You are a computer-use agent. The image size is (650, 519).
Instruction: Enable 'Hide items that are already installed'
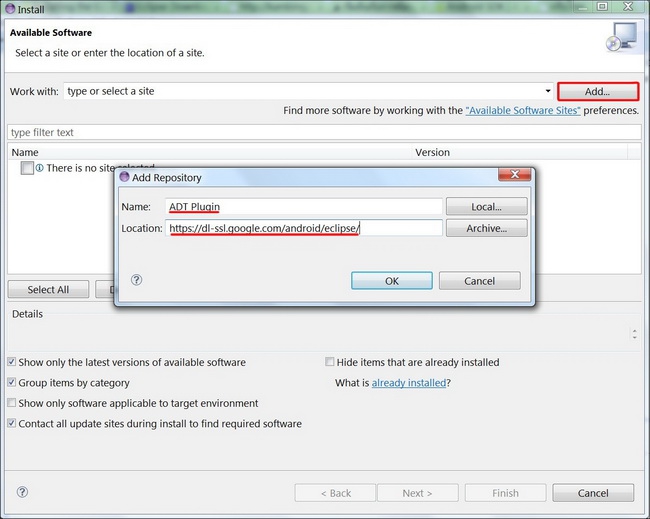point(330,362)
